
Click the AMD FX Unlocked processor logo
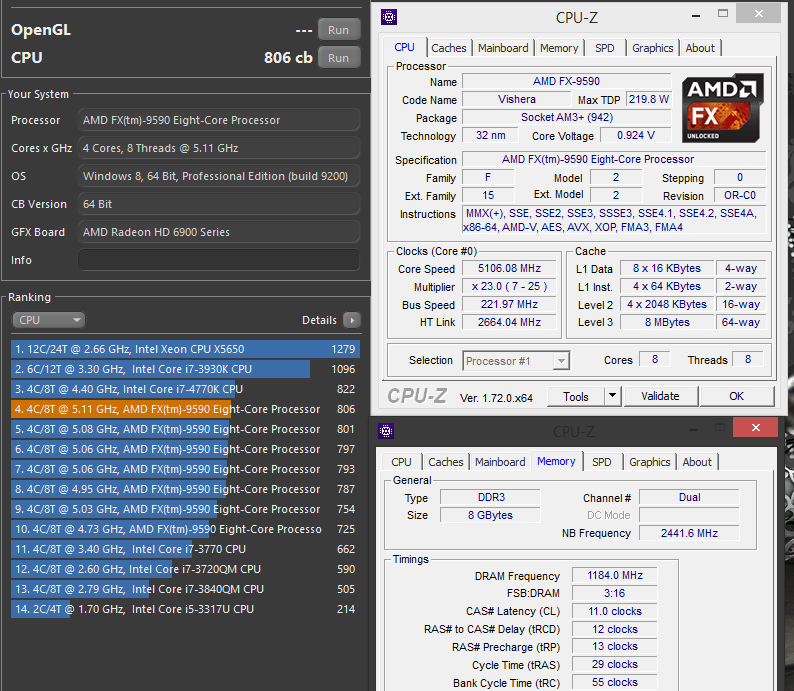723,108
